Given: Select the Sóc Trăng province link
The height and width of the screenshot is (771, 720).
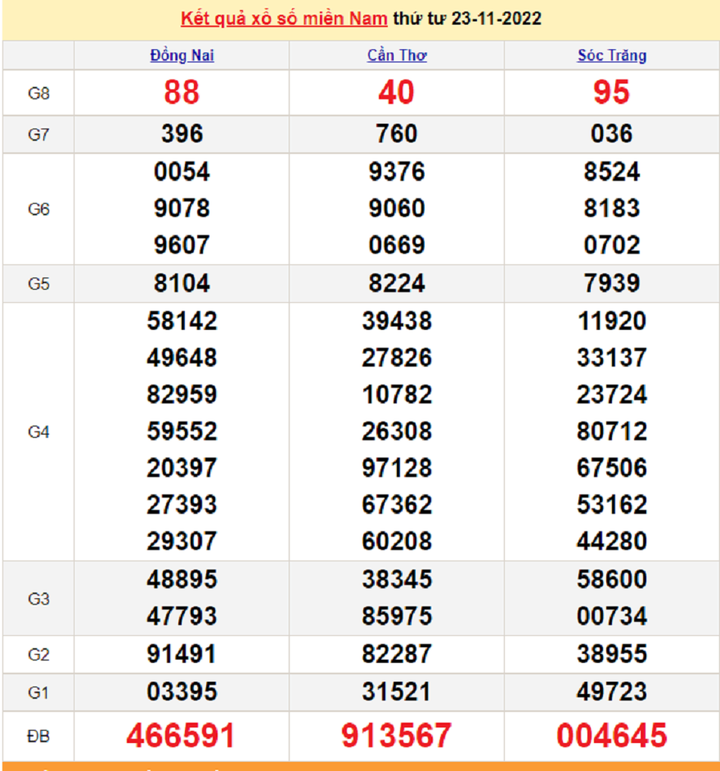Looking at the screenshot, I should click(611, 55).
